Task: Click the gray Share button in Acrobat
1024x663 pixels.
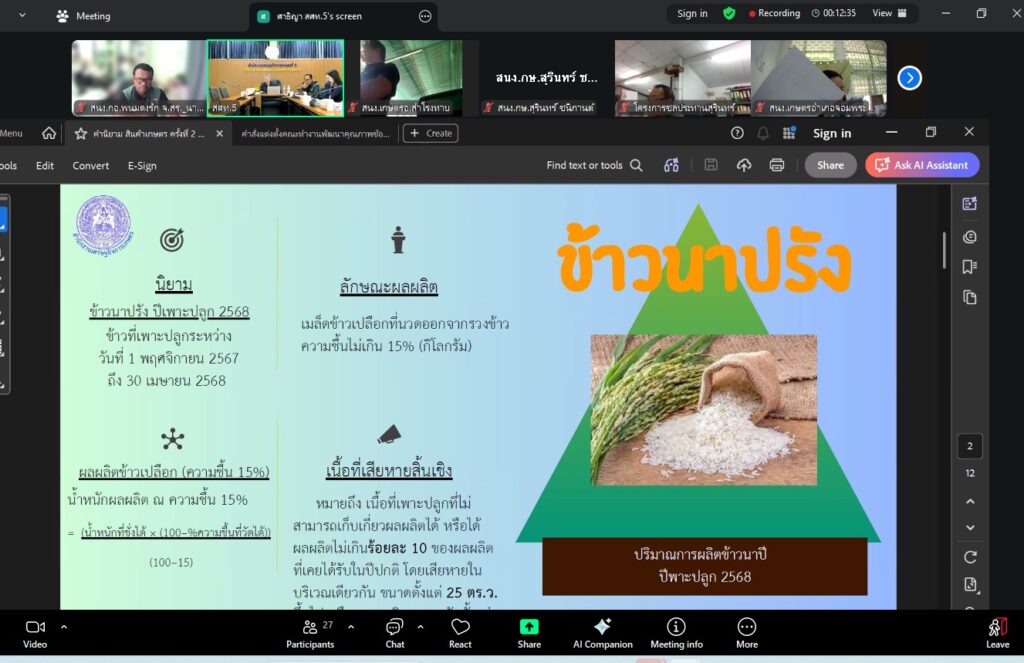Action: click(830, 165)
